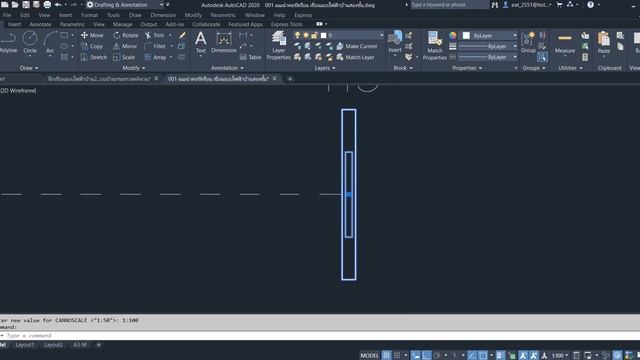640x360 pixels.
Task: Open the linetype ByLayer dropdown
Action: click(x=515, y=57)
